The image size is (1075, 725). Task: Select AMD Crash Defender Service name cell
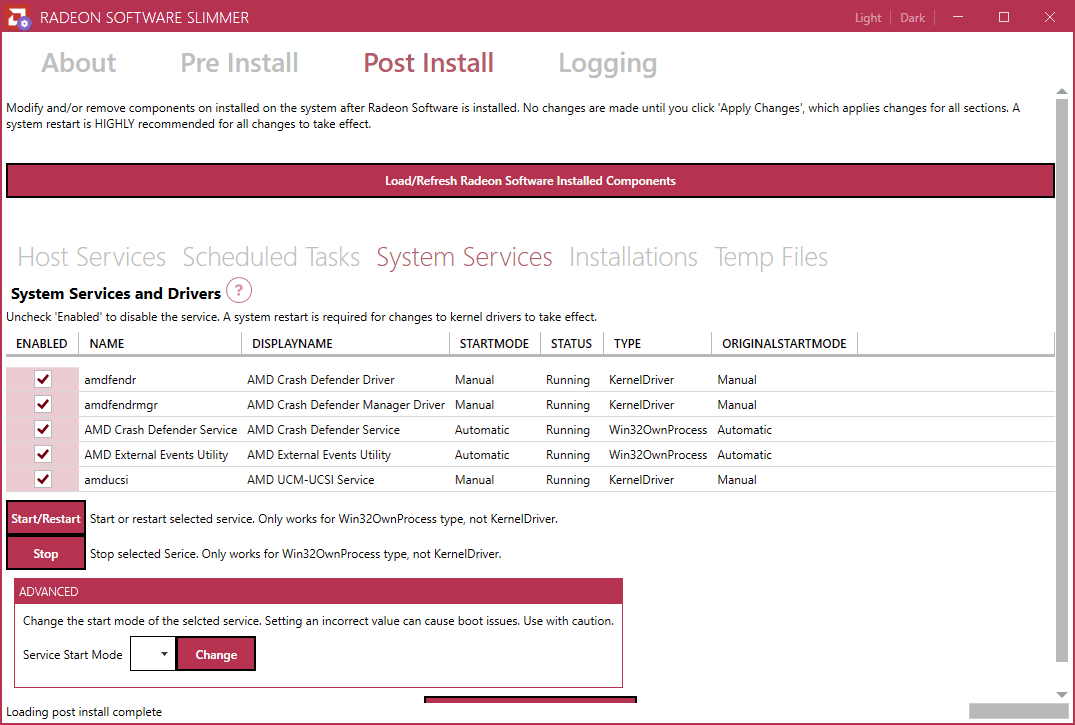tap(160, 429)
